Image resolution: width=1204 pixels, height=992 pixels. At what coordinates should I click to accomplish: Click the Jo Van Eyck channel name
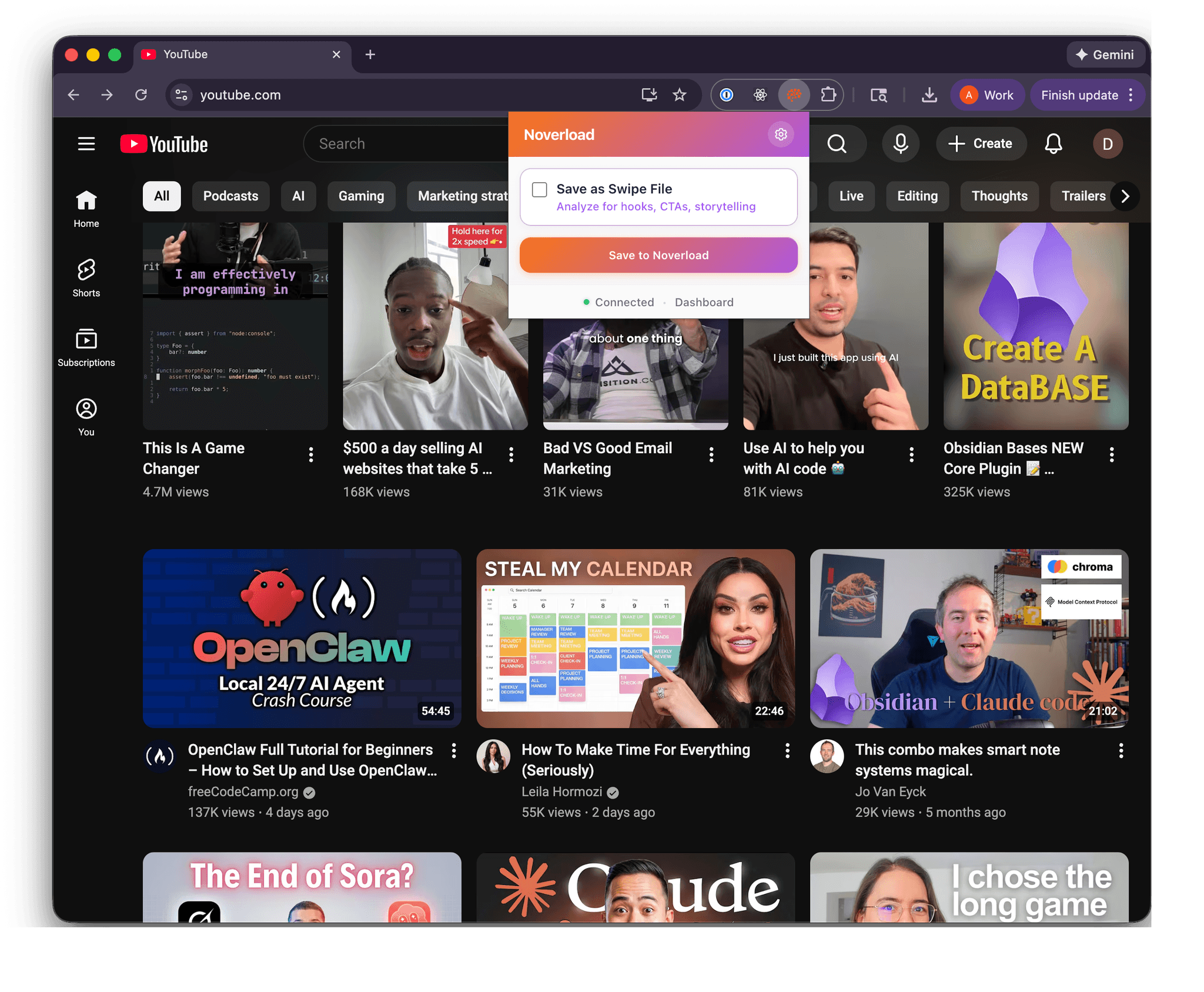click(890, 792)
